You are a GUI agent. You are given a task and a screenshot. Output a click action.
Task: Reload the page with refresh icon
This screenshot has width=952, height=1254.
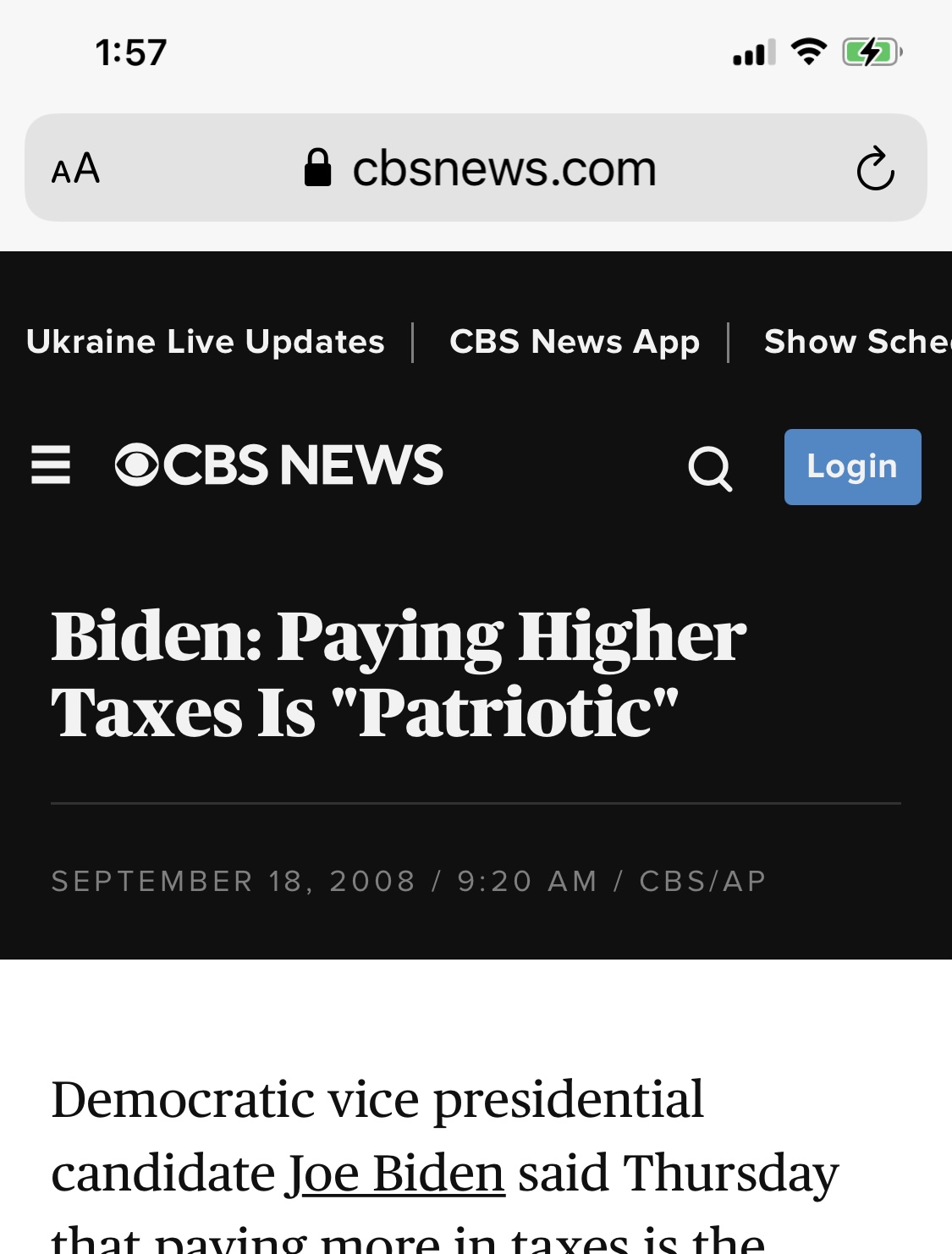click(x=875, y=168)
